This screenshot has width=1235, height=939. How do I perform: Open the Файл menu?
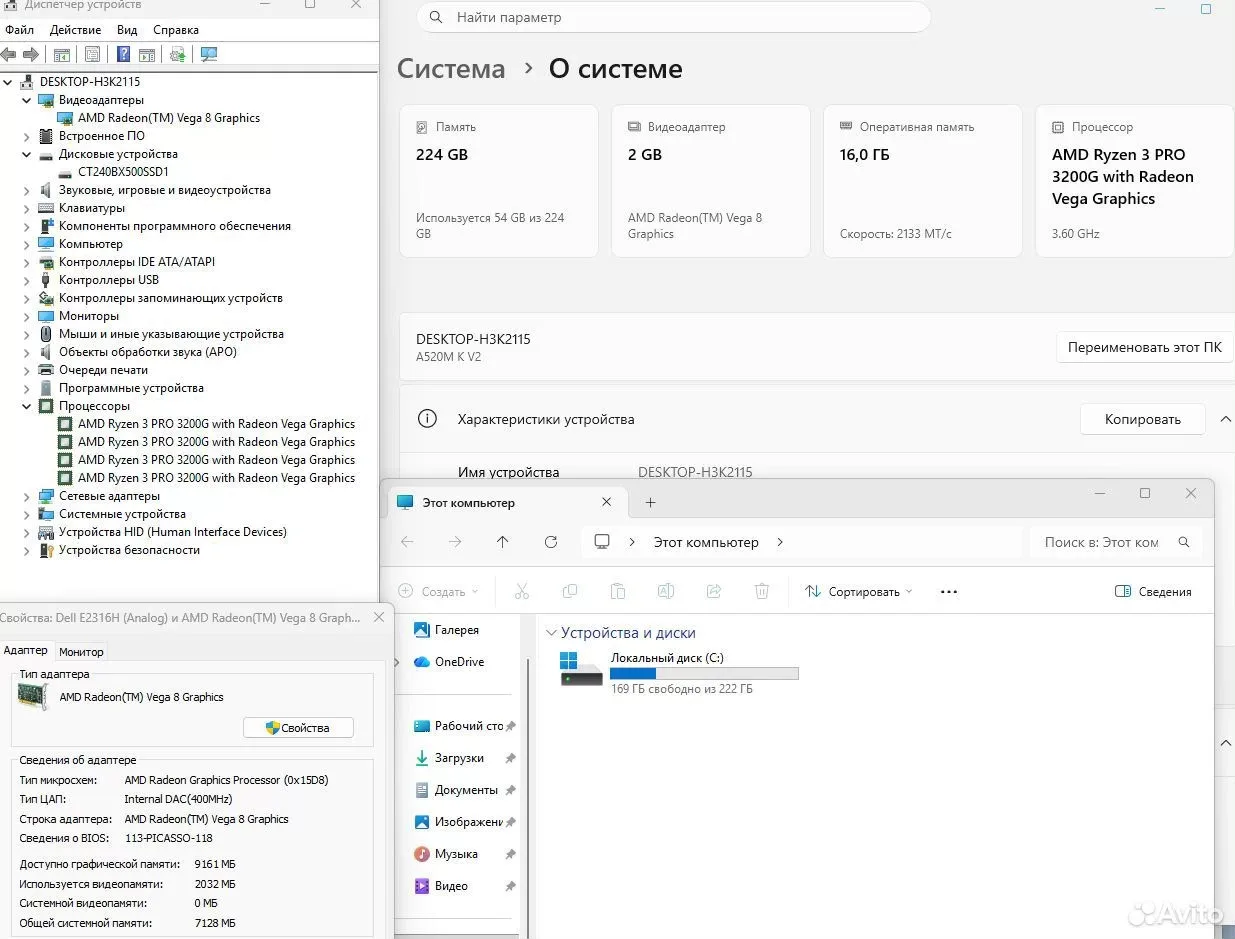[20, 30]
